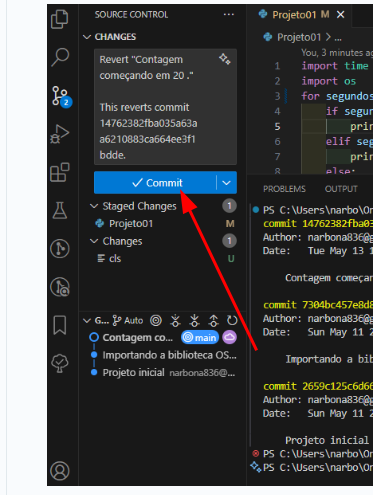Open the Bookmarks view in activity bar
The image size is (373, 495).
pyautogui.click(x=60, y=325)
